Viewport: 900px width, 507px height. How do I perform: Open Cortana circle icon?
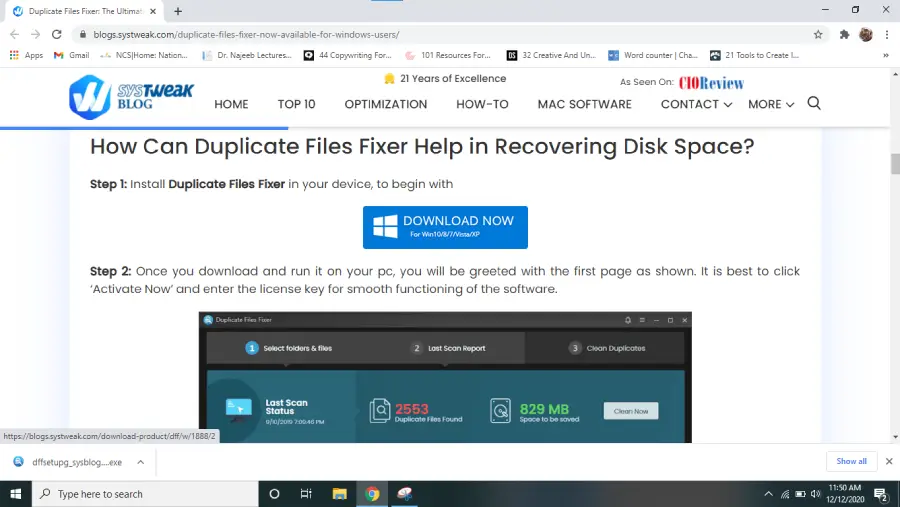tap(274, 494)
